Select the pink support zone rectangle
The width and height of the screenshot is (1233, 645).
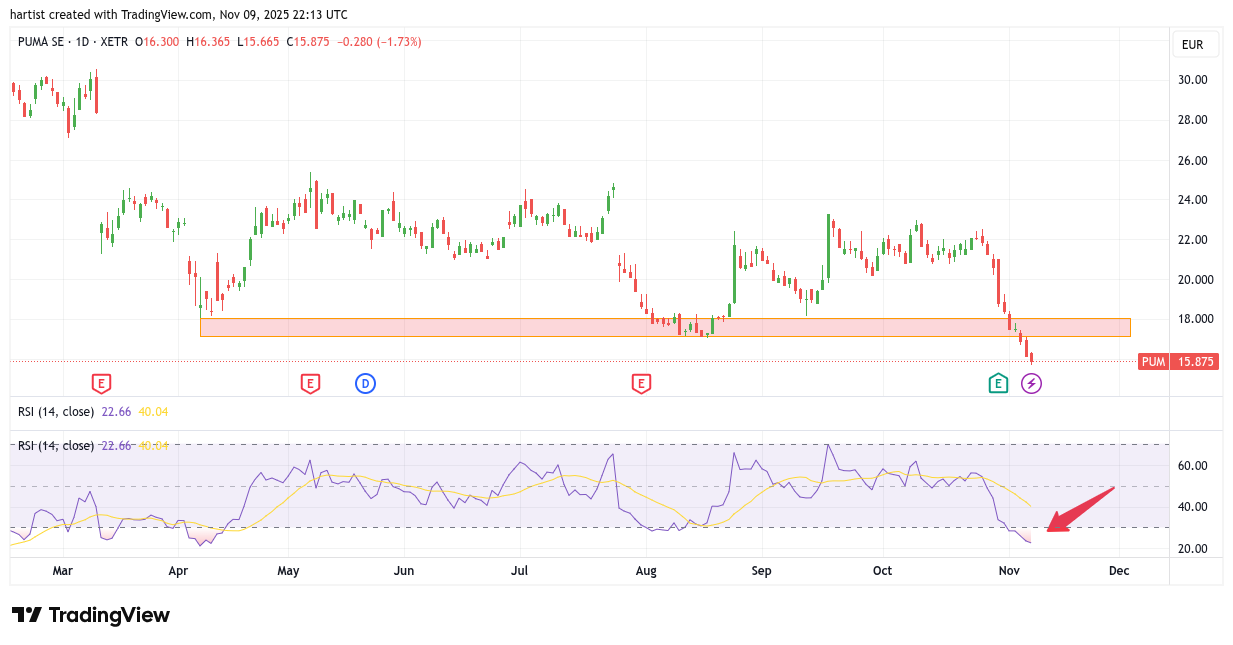(x=665, y=327)
